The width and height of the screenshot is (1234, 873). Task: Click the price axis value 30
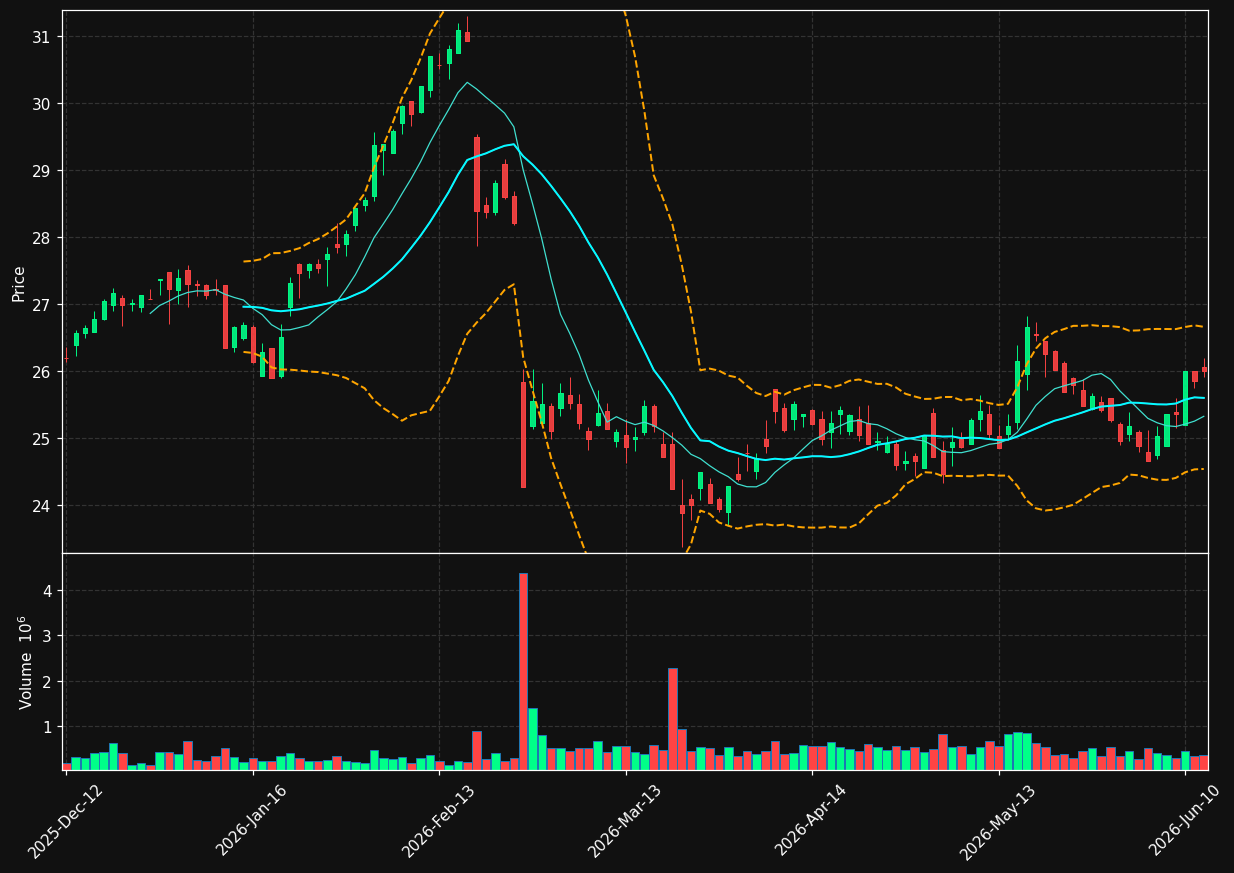(x=43, y=104)
